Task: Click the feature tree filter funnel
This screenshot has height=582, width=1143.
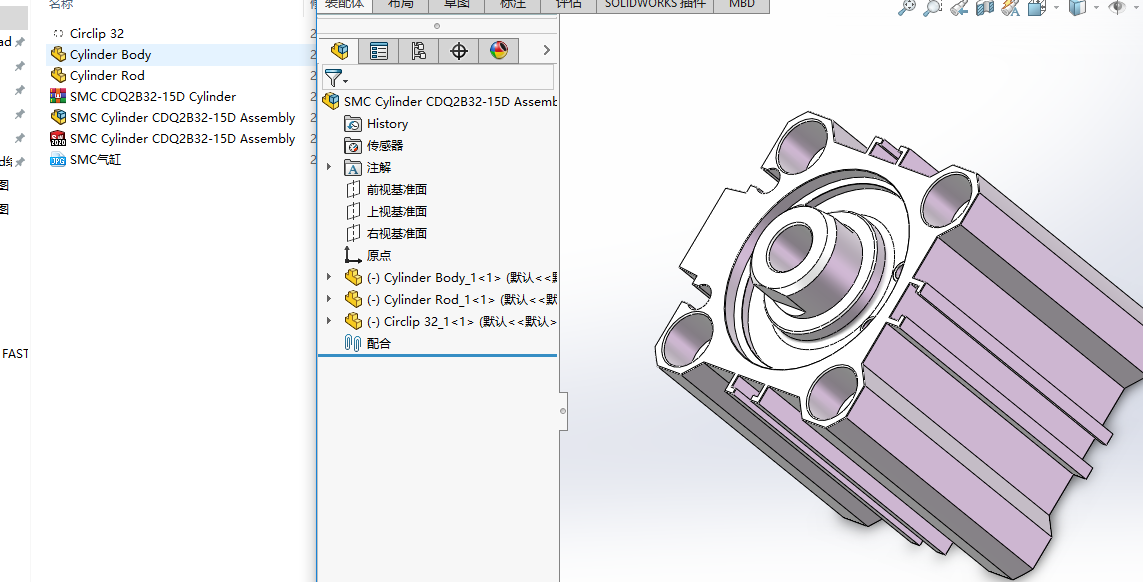Action: click(x=333, y=77)
